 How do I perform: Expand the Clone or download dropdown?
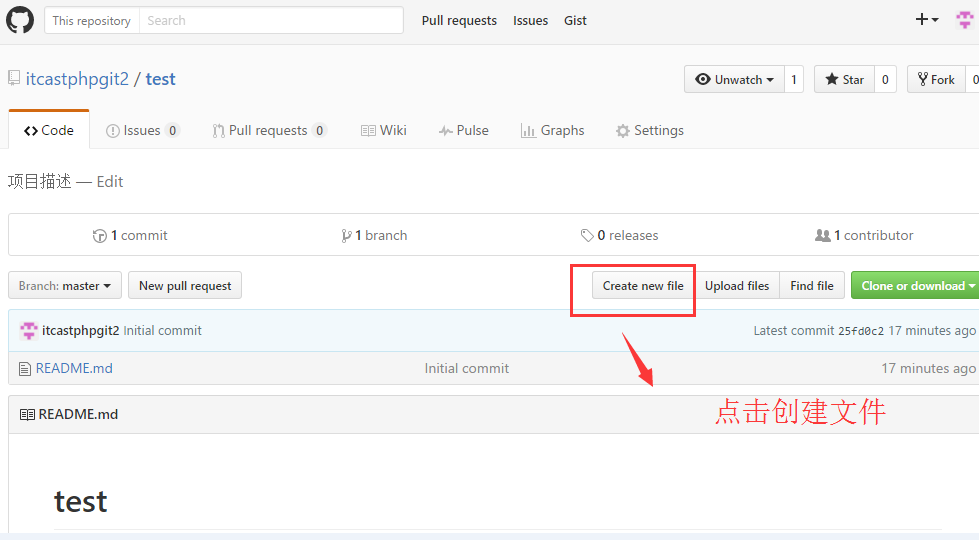[x=915, y=285]
